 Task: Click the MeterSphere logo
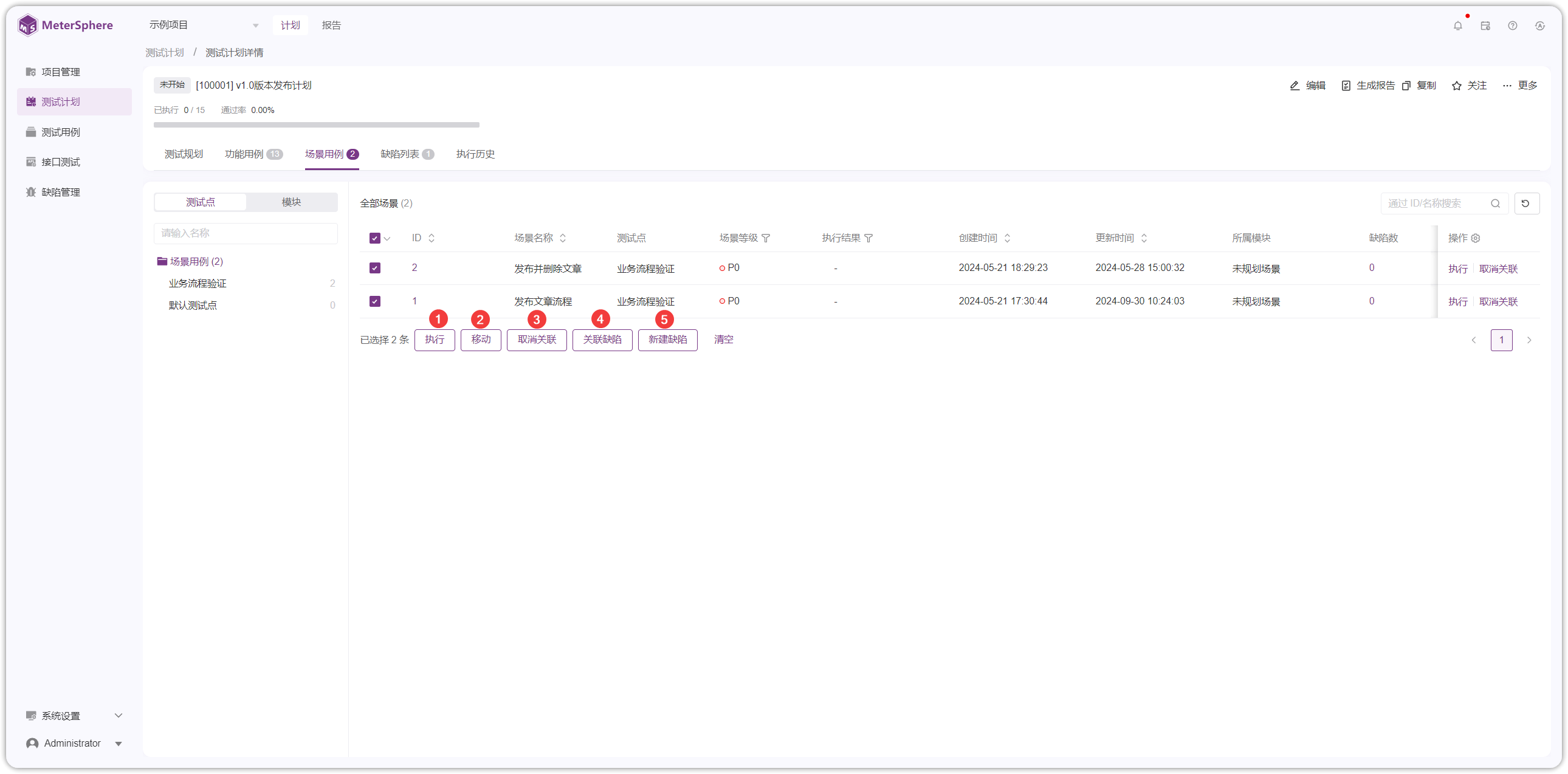[65, 25]
